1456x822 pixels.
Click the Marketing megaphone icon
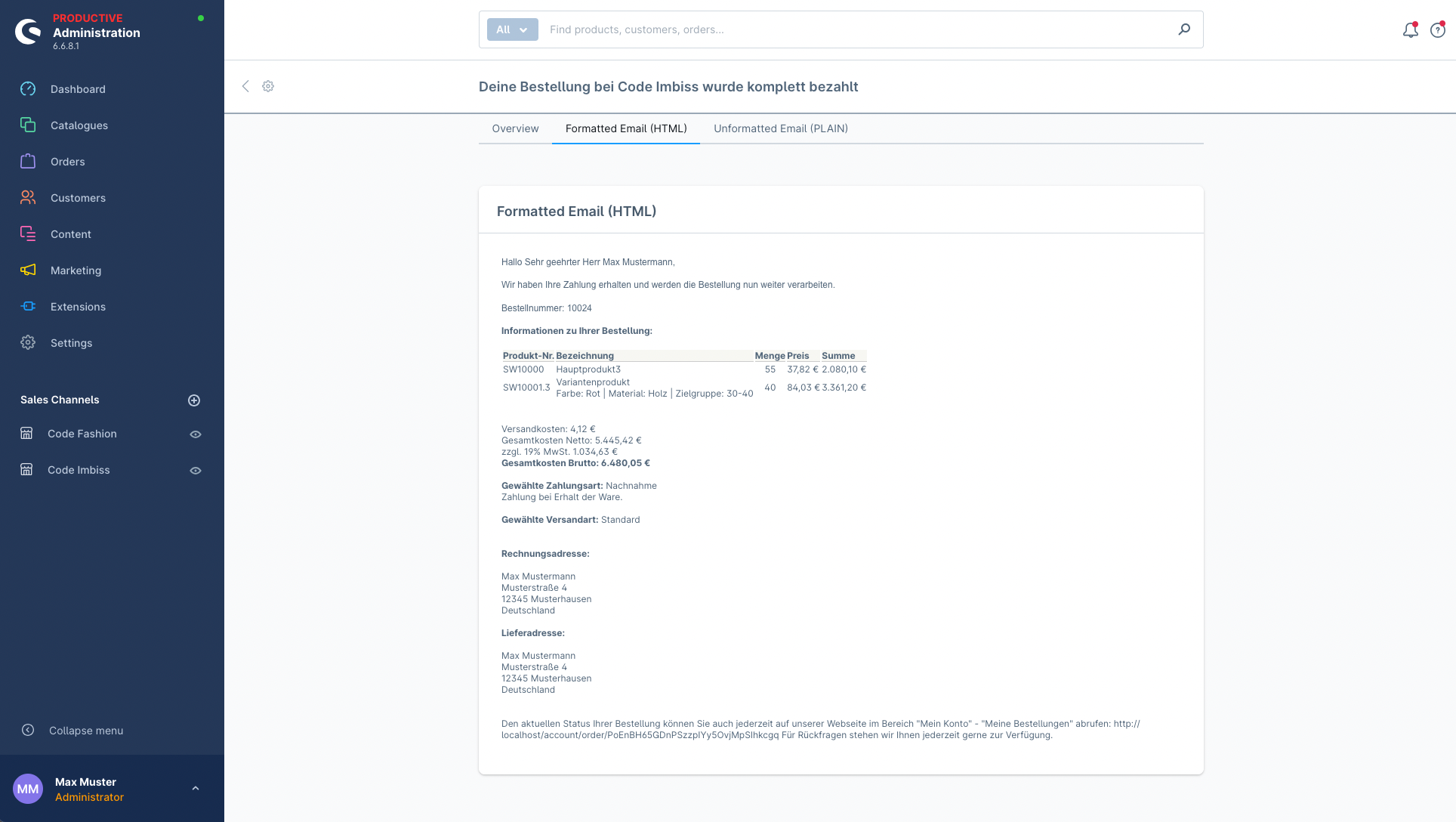(x=28, y=270)
